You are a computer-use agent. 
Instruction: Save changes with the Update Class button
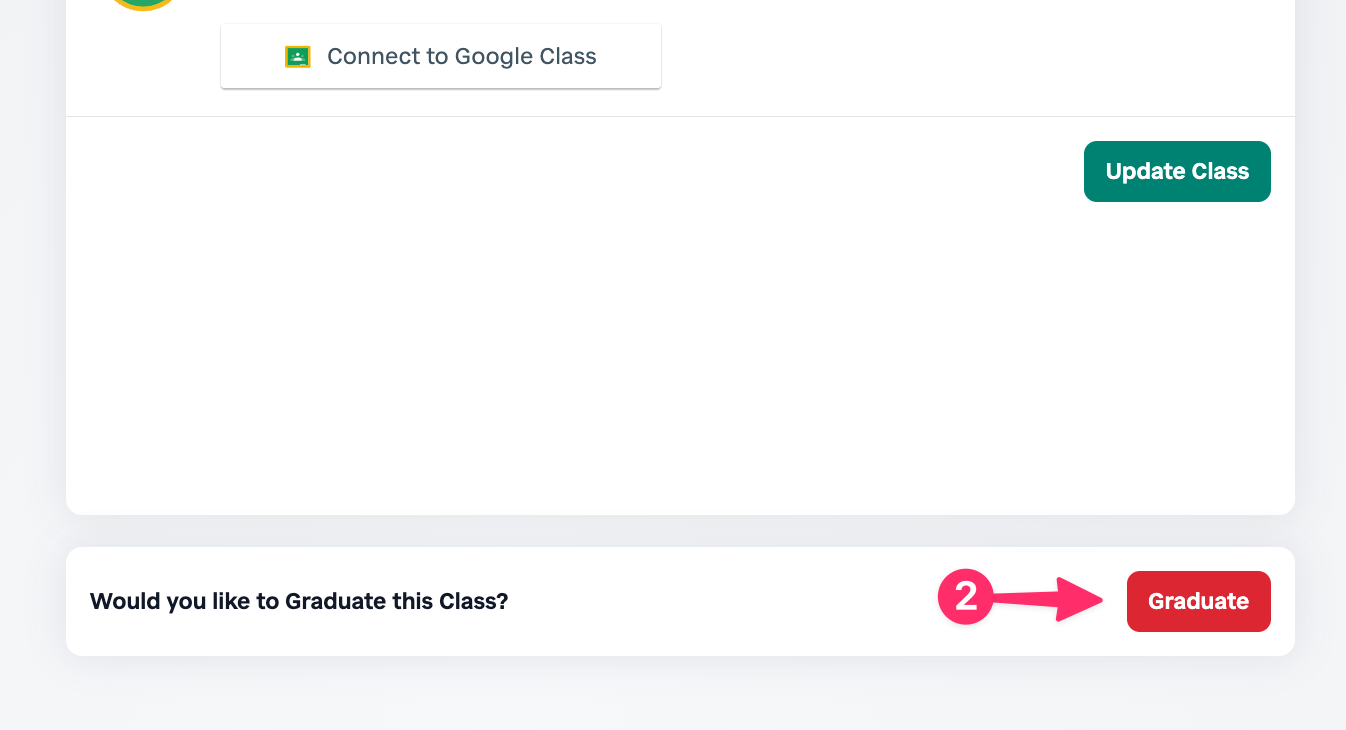point(1177,171)
